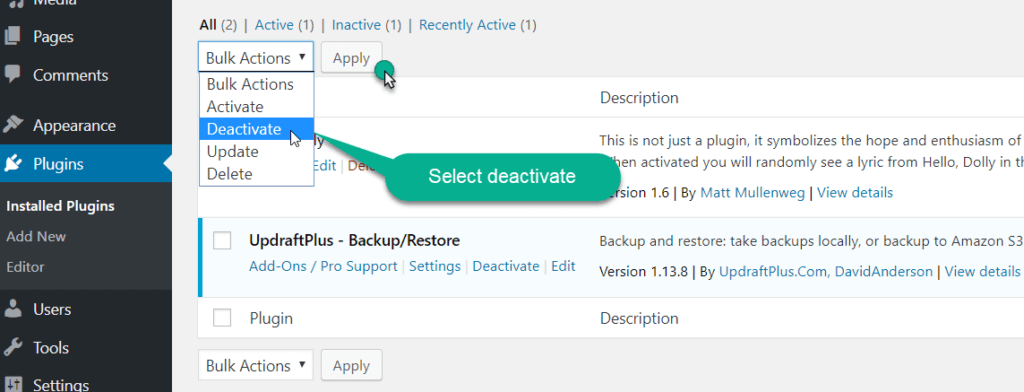Image resolution: width=1024 pixels, height=392 pixels.
Task: Click the Appearance paintbrush icon
Action: (x=12, y=125)
